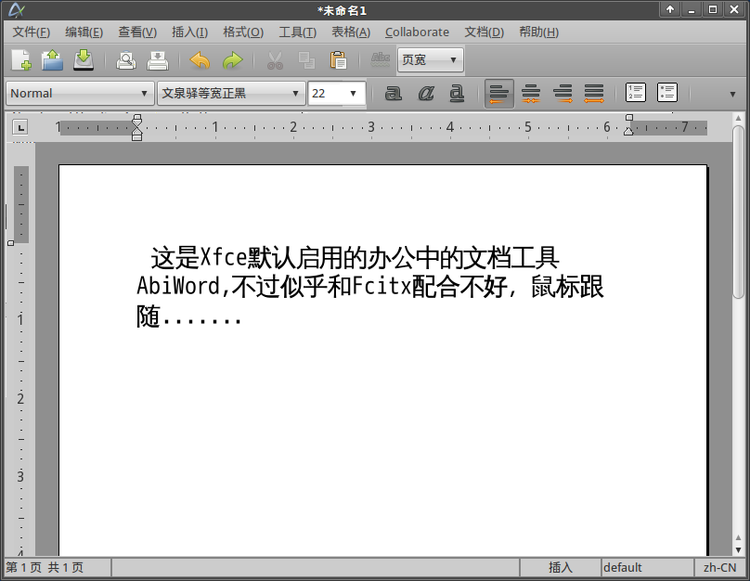Expand the format toolbar overflow arrow

point(732,94)
